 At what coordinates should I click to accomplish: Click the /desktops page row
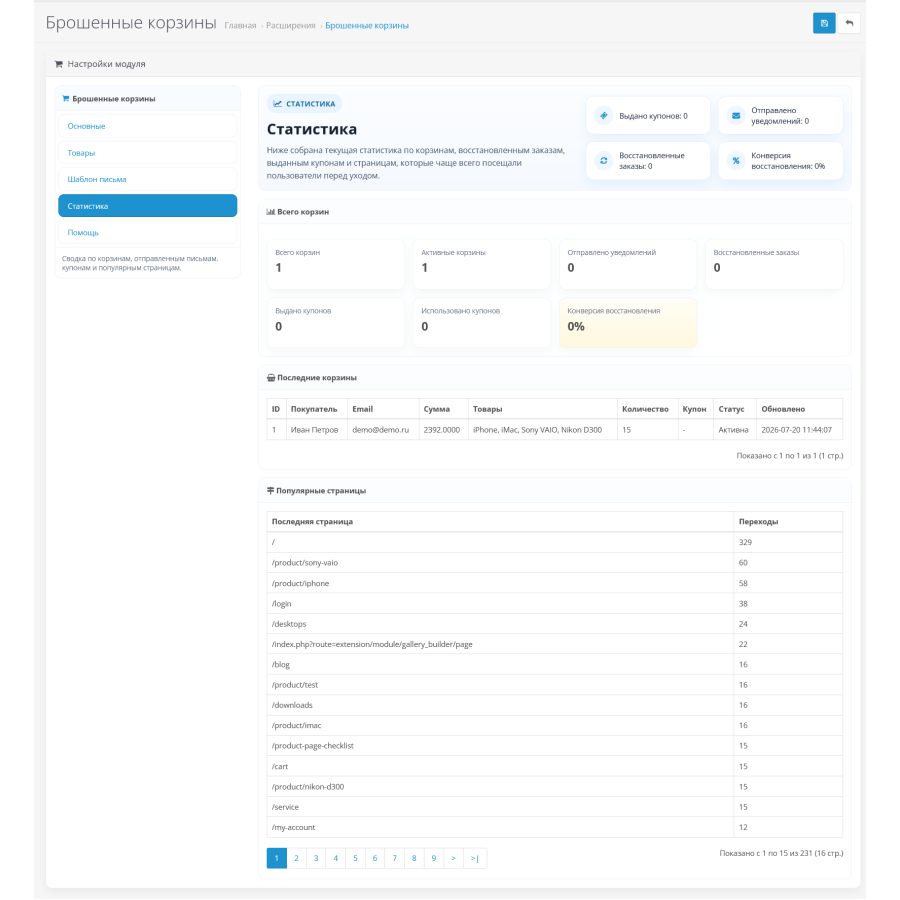pyautogui.click(x=554, y=624)
